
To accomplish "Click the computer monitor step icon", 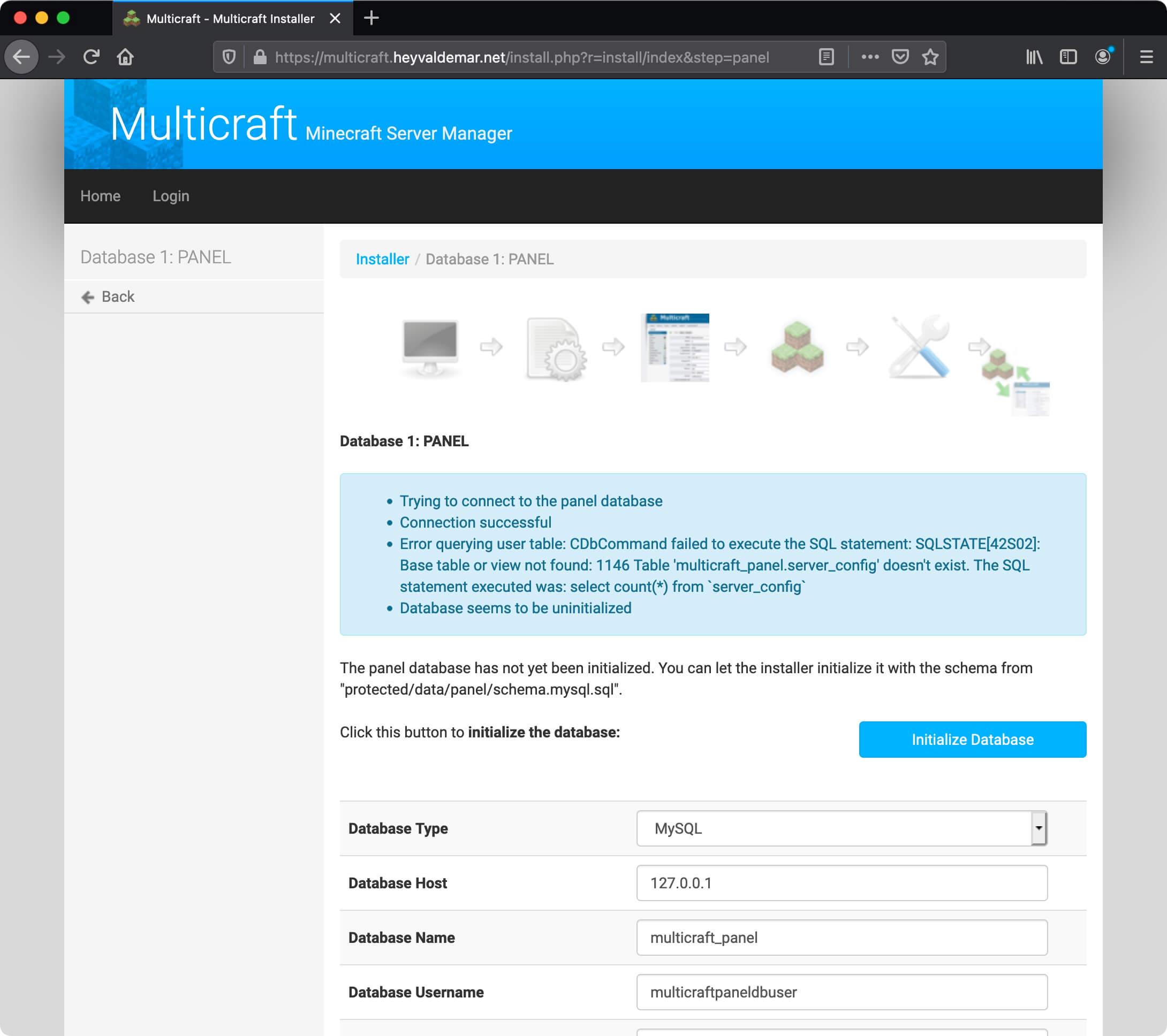I will [x=430, y=347].
